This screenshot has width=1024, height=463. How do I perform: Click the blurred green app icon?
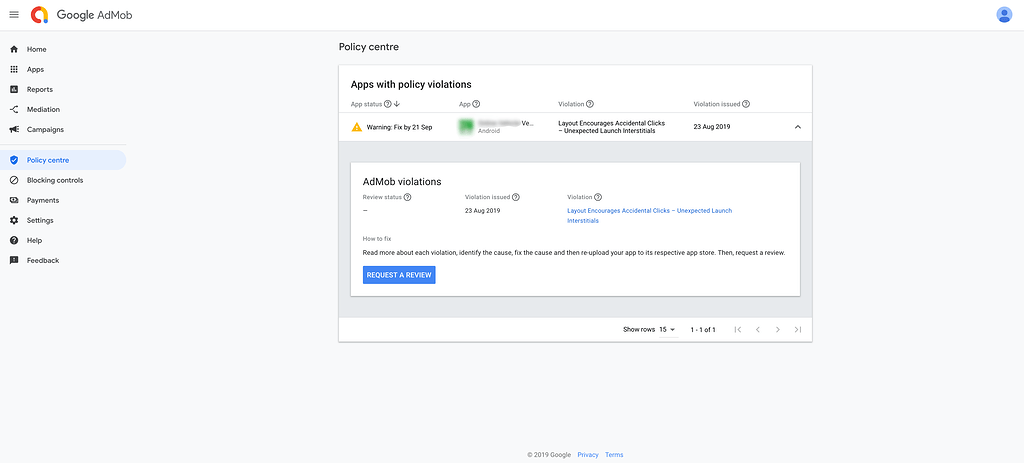click(466, 127)
